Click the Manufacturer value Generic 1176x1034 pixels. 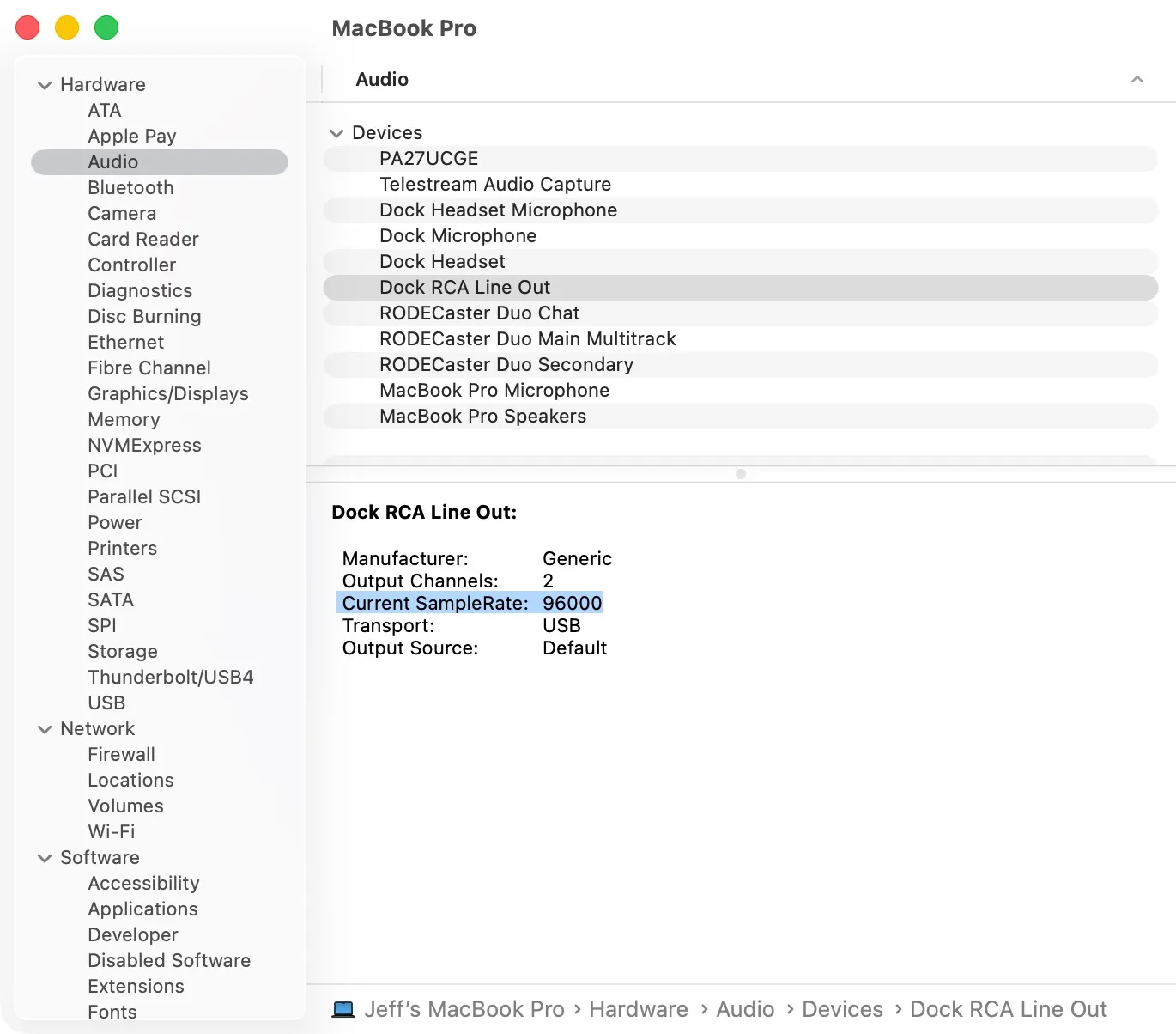pyautogui.click(x=578, y=559)
